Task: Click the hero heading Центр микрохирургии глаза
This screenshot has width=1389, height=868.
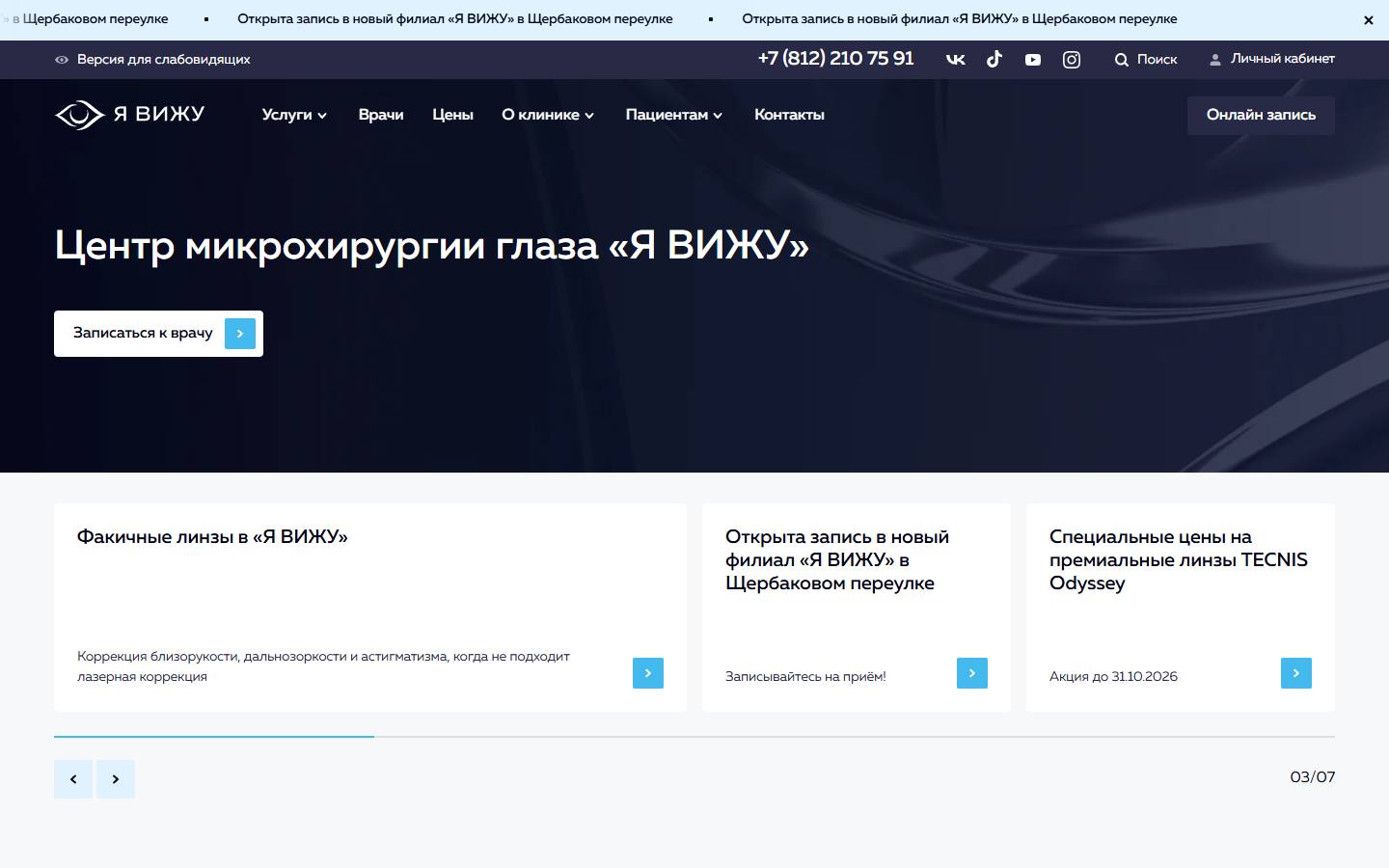Action: (431, 246)
